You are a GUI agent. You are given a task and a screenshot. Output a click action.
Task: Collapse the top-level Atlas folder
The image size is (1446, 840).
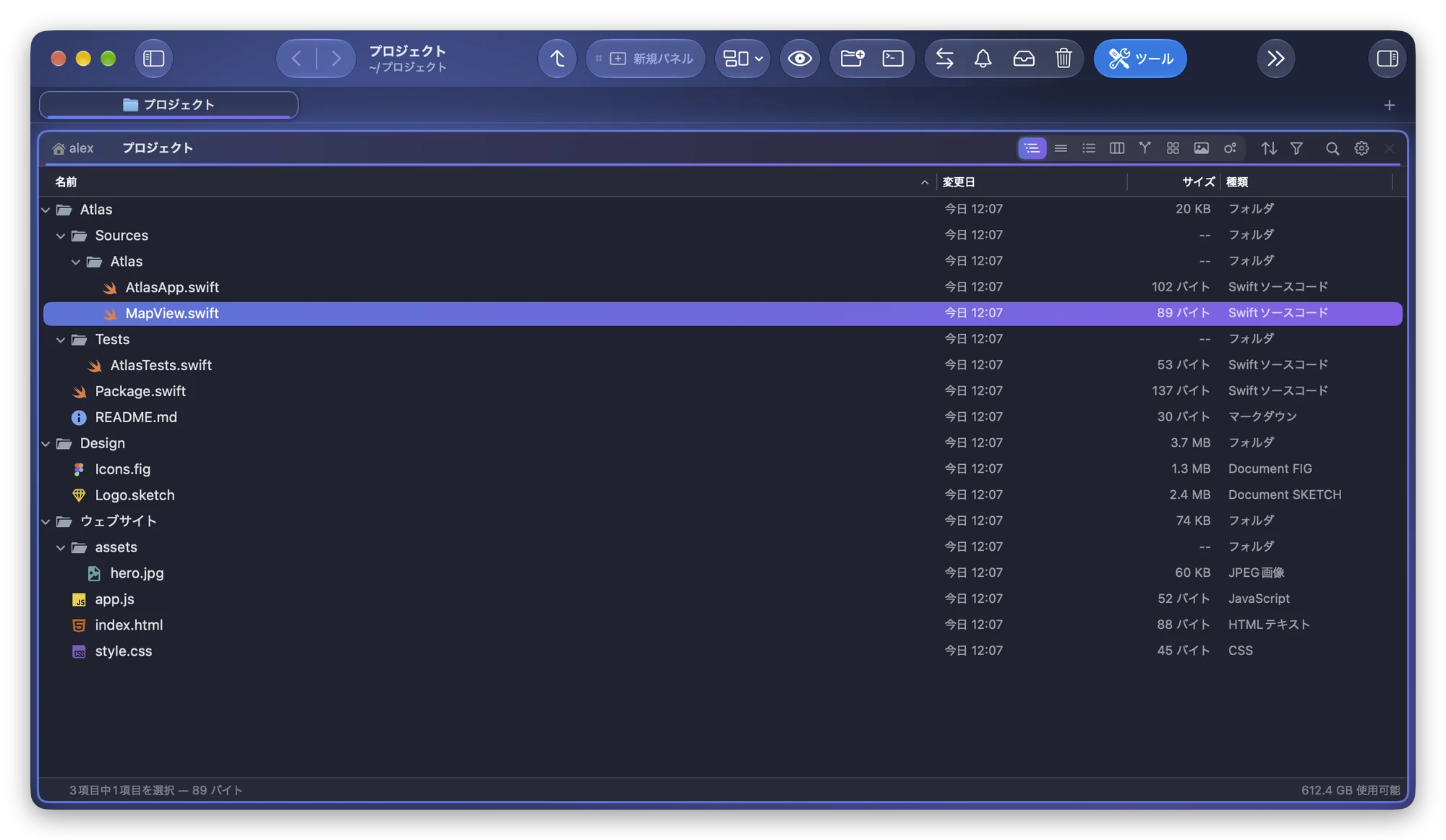coord(46,210)
